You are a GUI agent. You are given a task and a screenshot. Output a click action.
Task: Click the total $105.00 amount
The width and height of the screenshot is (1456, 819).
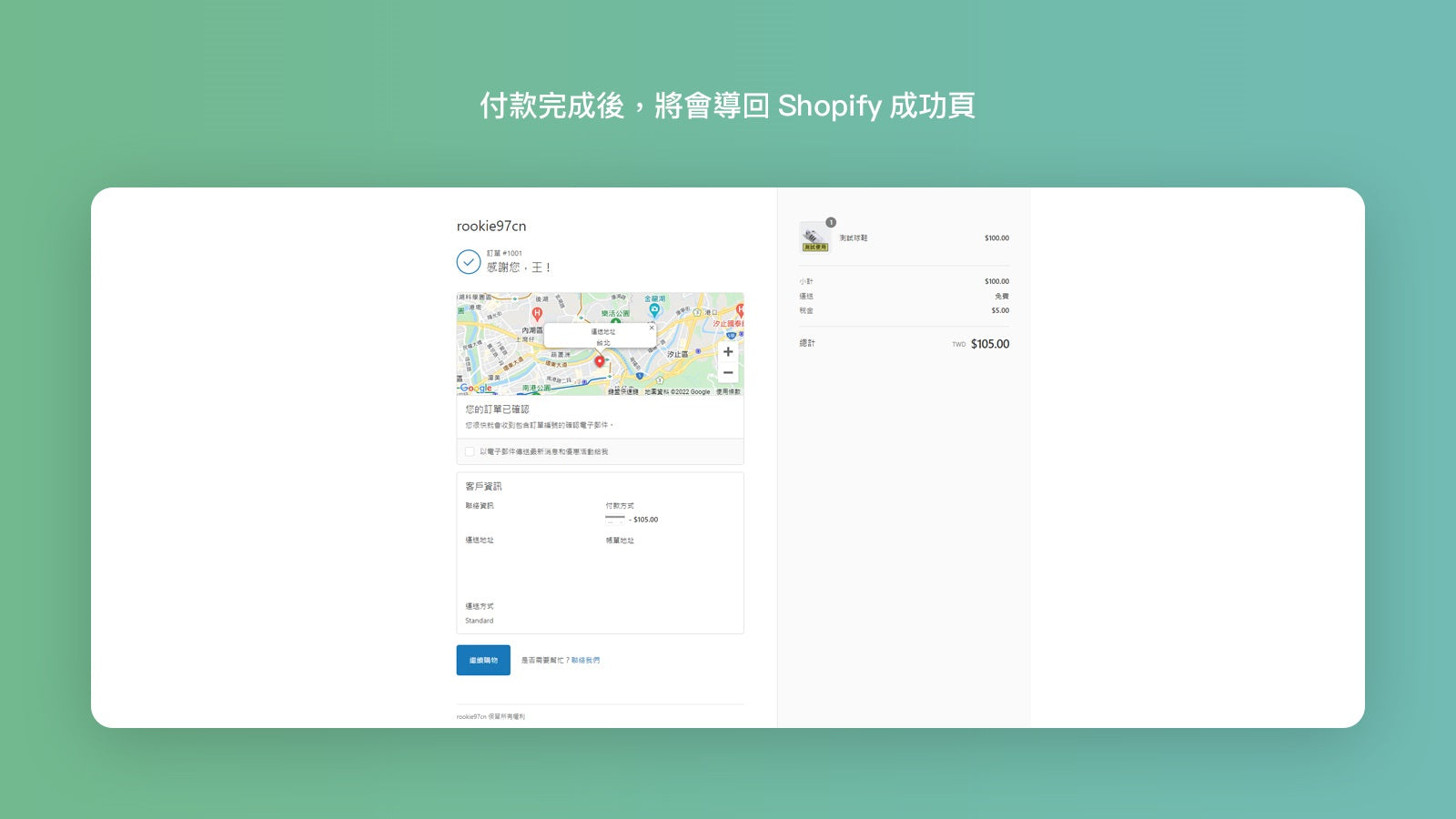(x=990, y=344)
